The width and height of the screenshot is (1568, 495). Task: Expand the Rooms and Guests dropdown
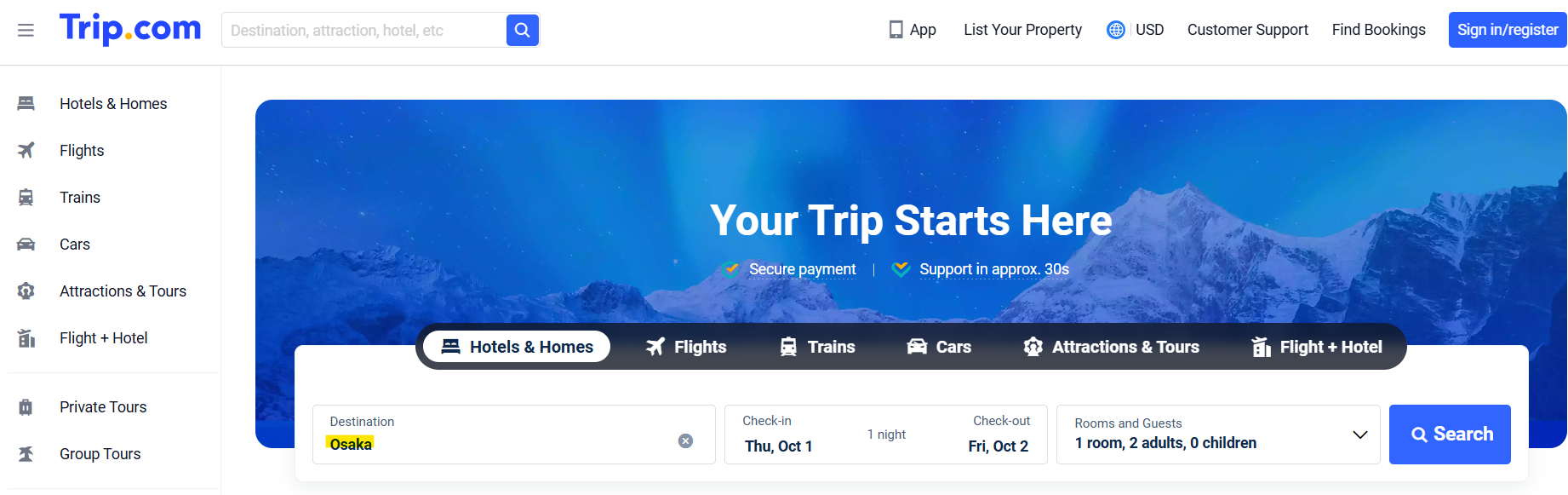pos(1359,435)
